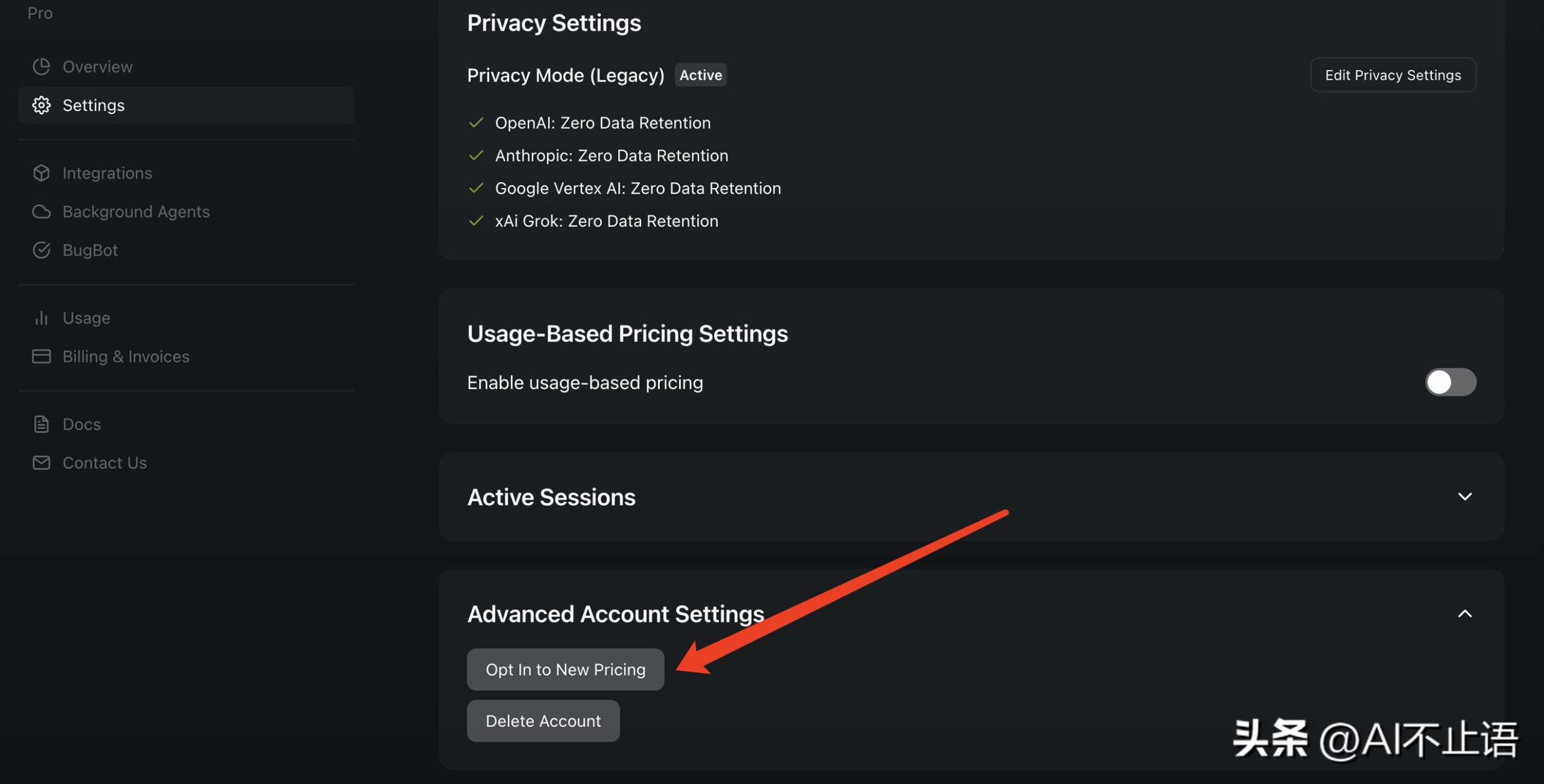Click the Background Agents cloud icon

tap(41, 212)
